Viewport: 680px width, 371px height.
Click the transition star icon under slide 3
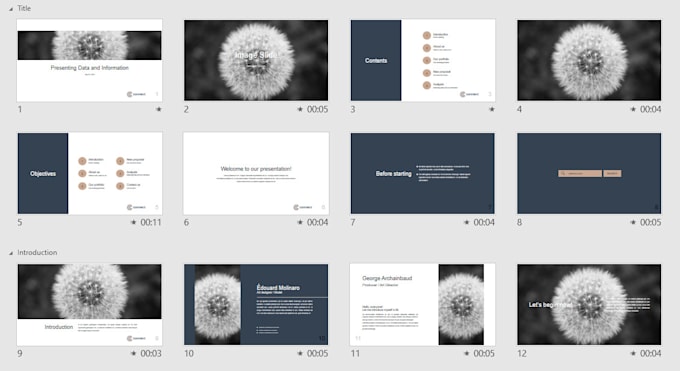[x=492, y=109]
